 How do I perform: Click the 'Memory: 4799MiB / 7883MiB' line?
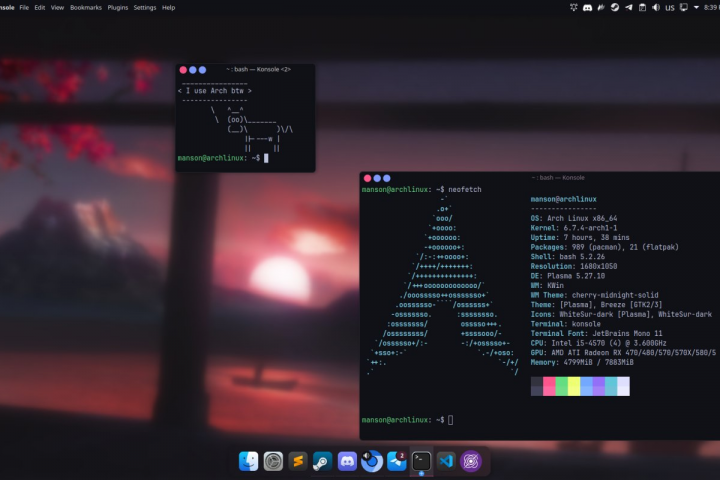pyautogui.click(x=582, y=362)
